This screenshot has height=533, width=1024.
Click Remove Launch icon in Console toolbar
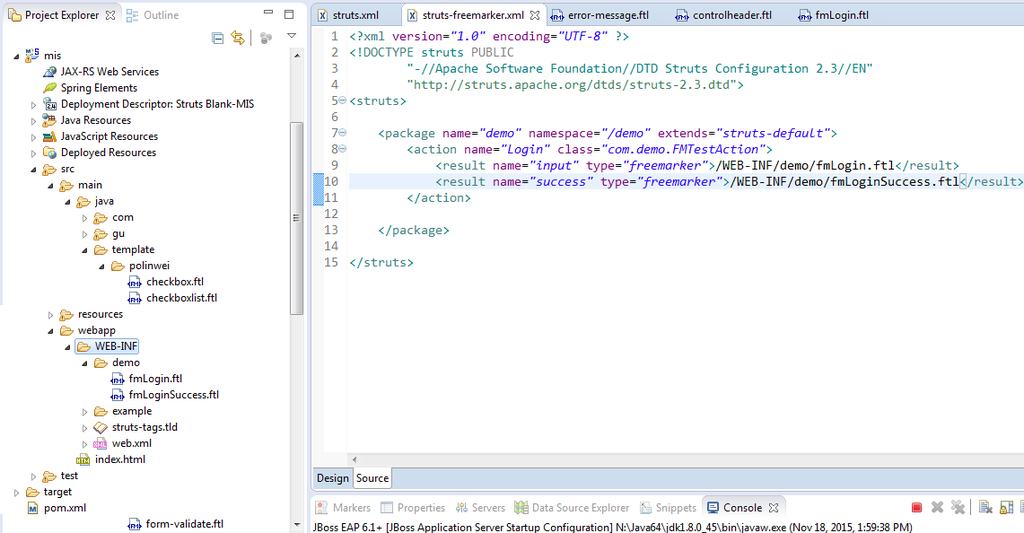(x=937, y=508)
